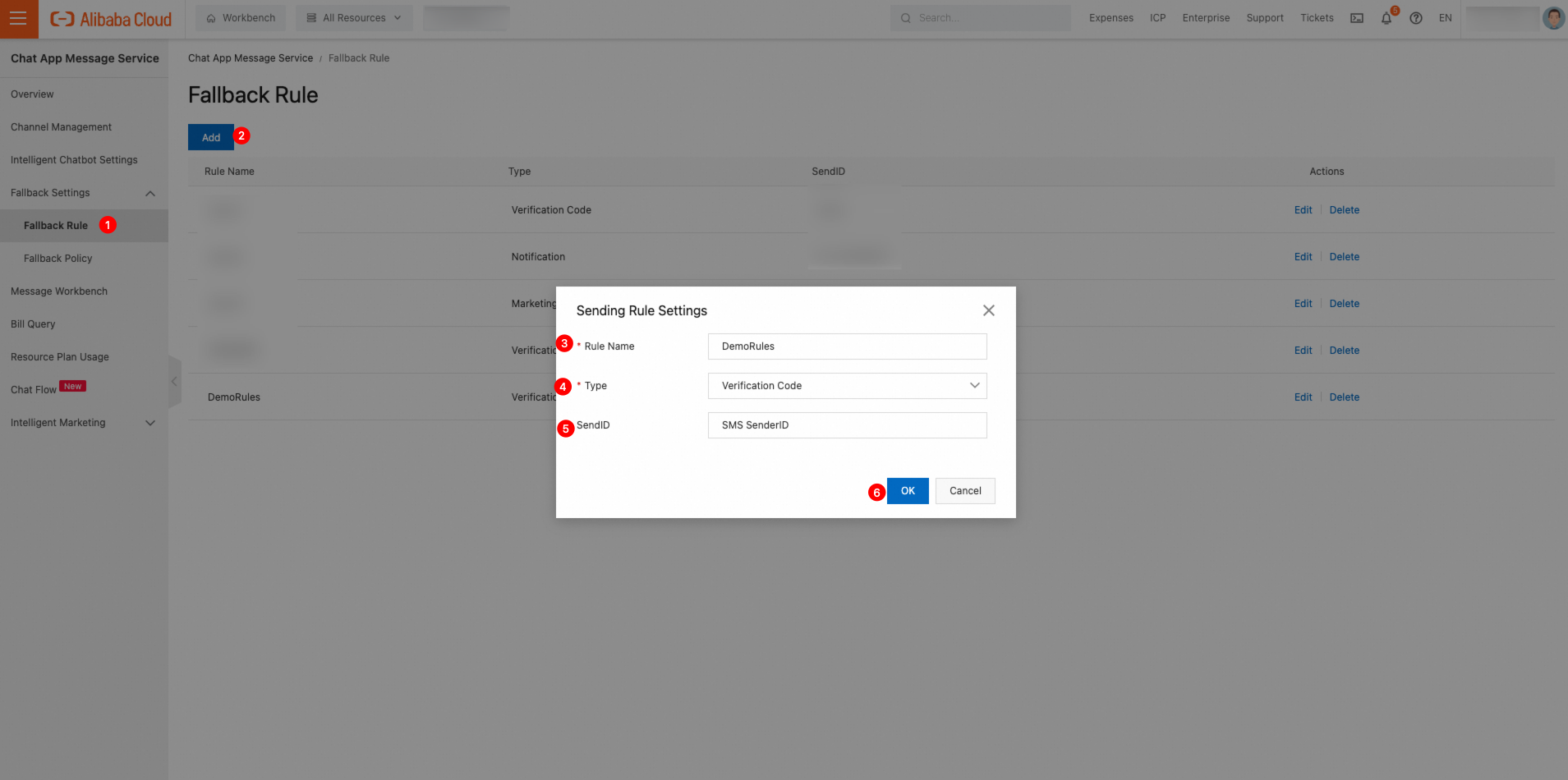Close the Sending Rule Settings dialog
This screenshot has height=780, width=1568.
989,310
